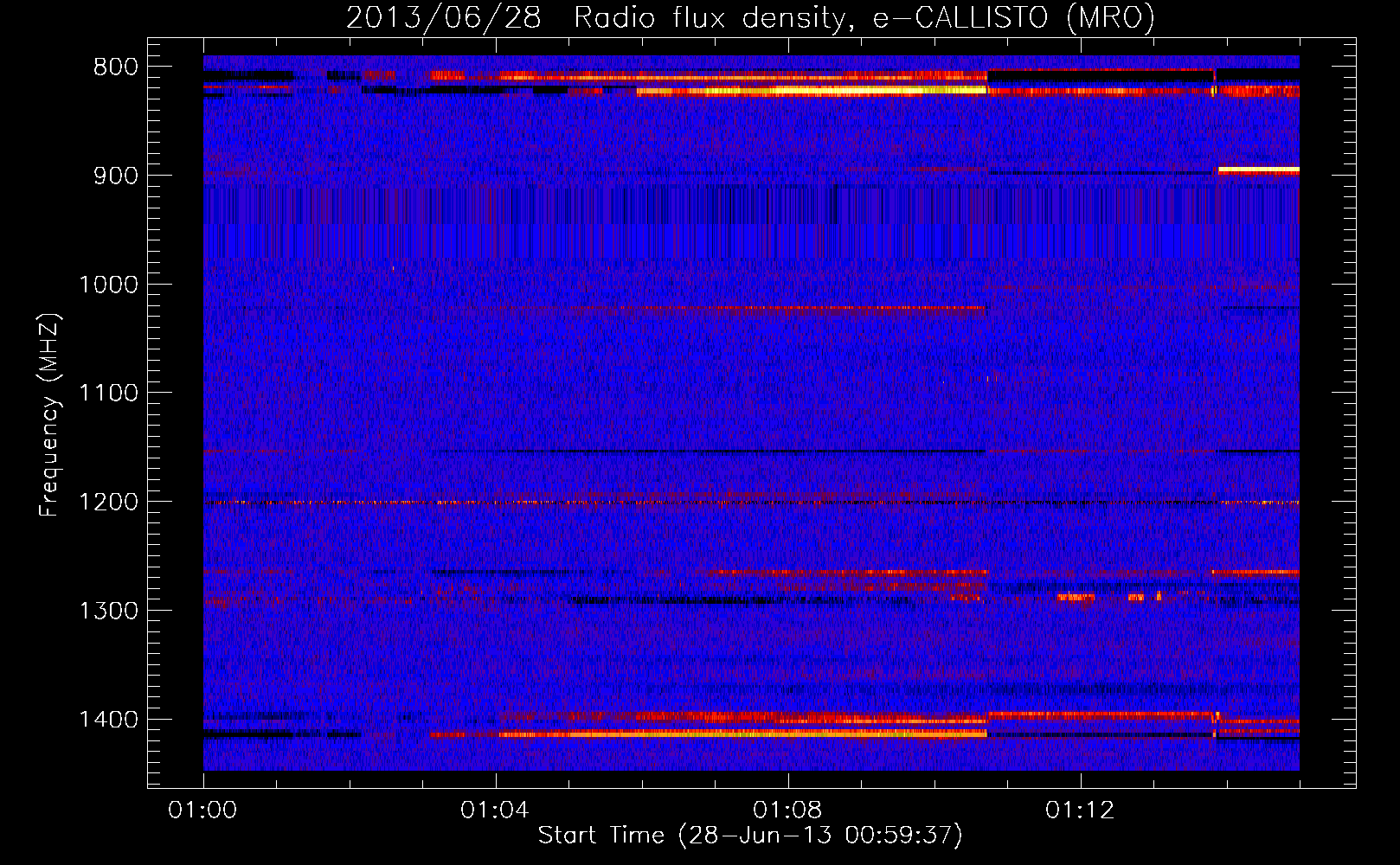Click the 800 frequency tick label
Image resolution: width=1400 pixels, height=865 pixels.
(x=116, y=67)
